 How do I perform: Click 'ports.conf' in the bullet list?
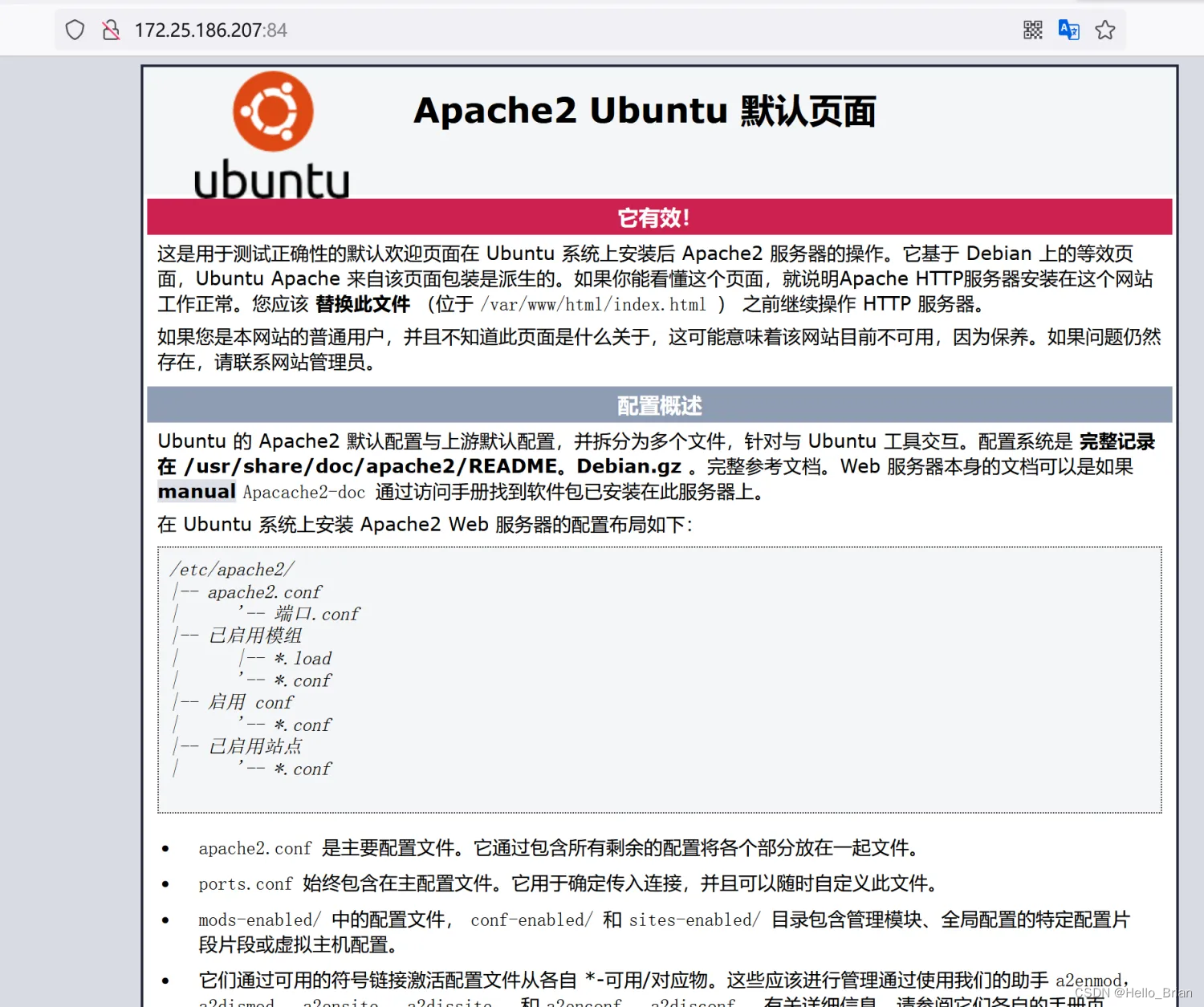tap(246, 884)
